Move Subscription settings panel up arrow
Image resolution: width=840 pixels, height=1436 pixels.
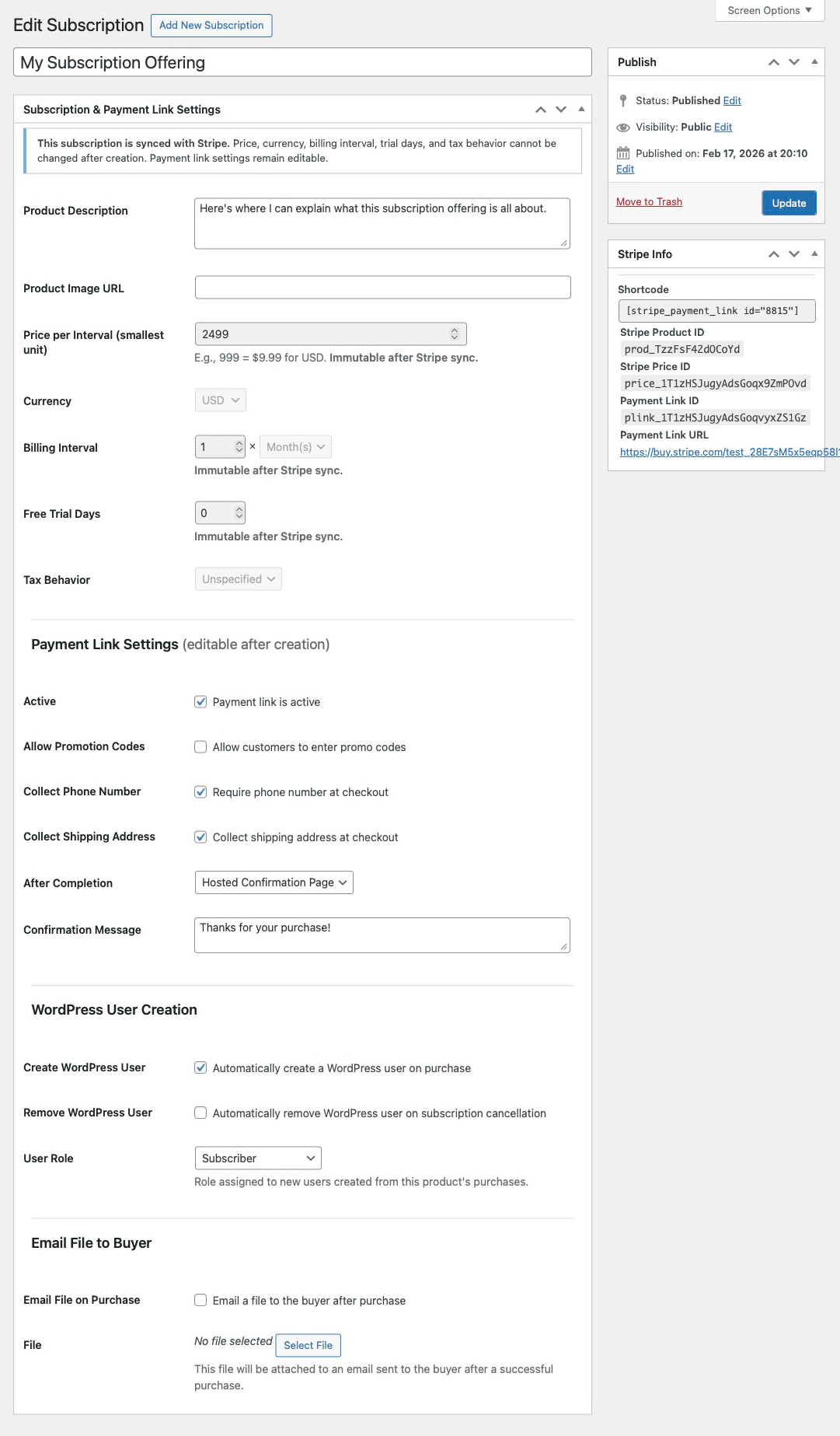[x=540, y=110]
